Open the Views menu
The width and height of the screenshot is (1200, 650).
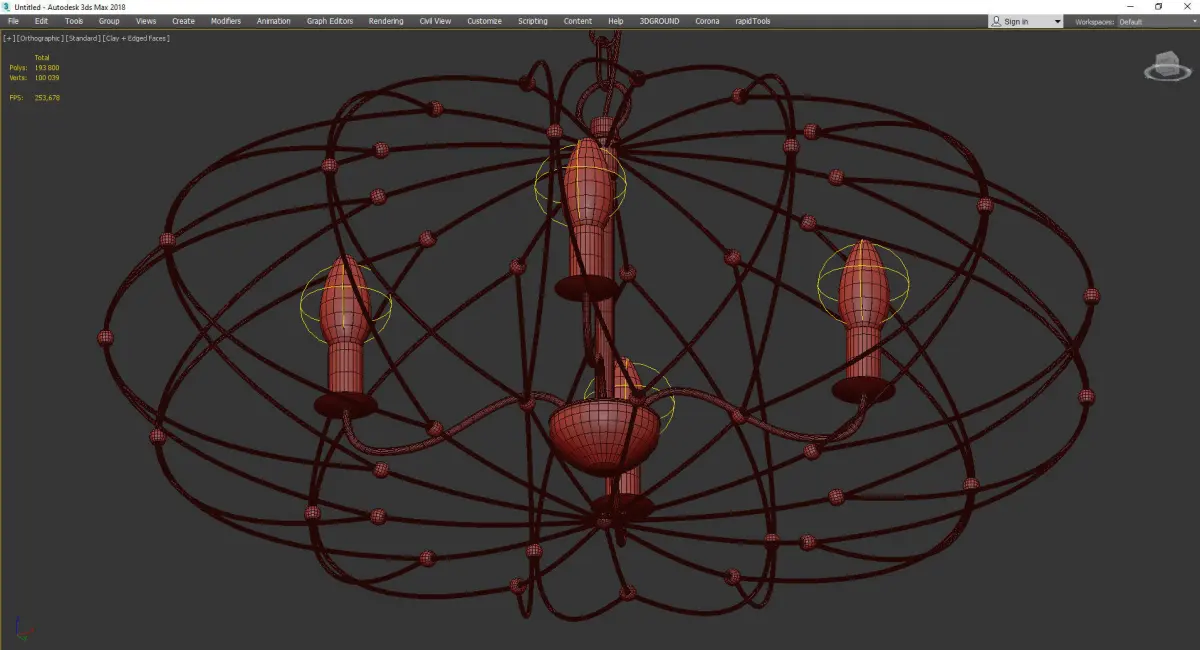(146, 21)
